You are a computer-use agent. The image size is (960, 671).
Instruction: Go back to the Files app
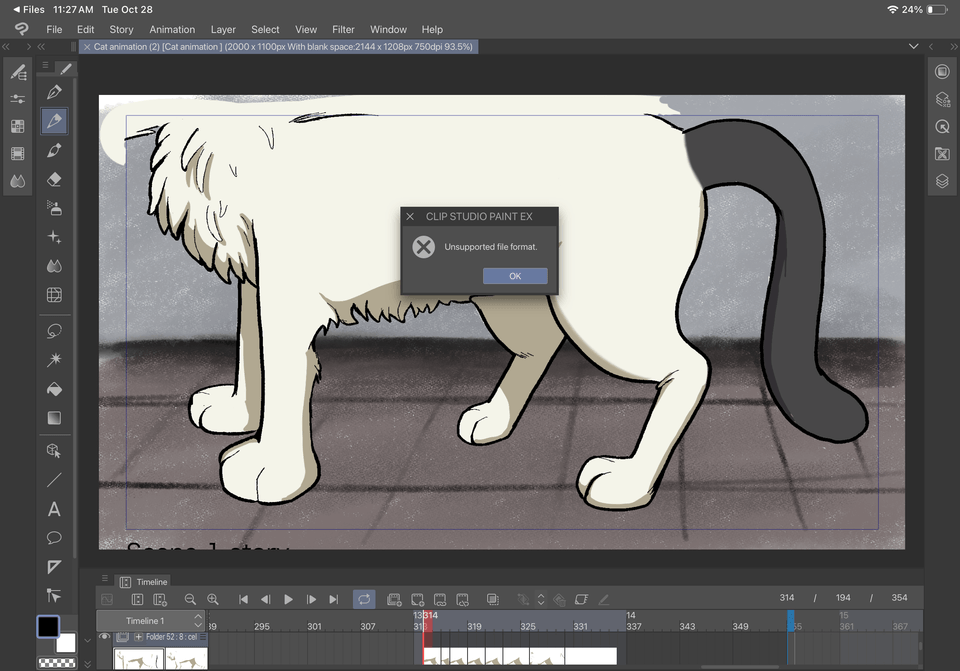(x=29, y=9)
